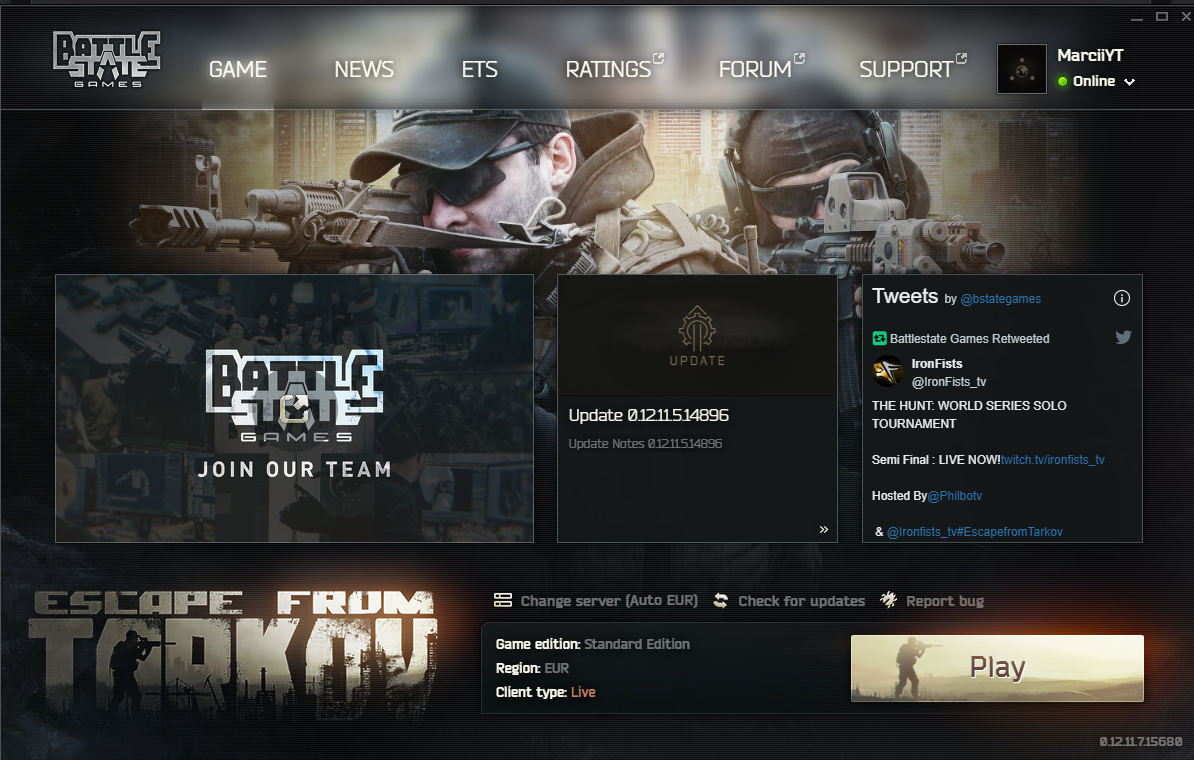This screenshot has height=760, width=1194.
Task: Open the SUPPORT page link
Action: click(913, 68)
